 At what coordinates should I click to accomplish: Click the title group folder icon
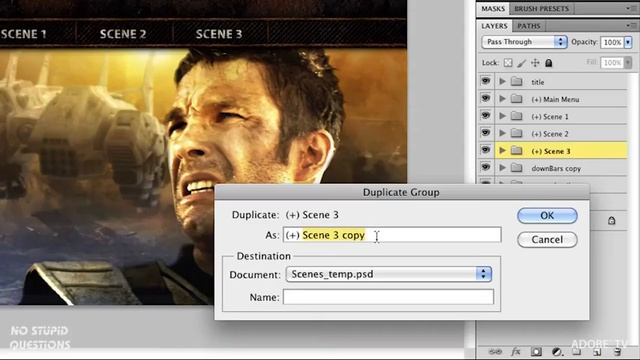coord(517,82)
